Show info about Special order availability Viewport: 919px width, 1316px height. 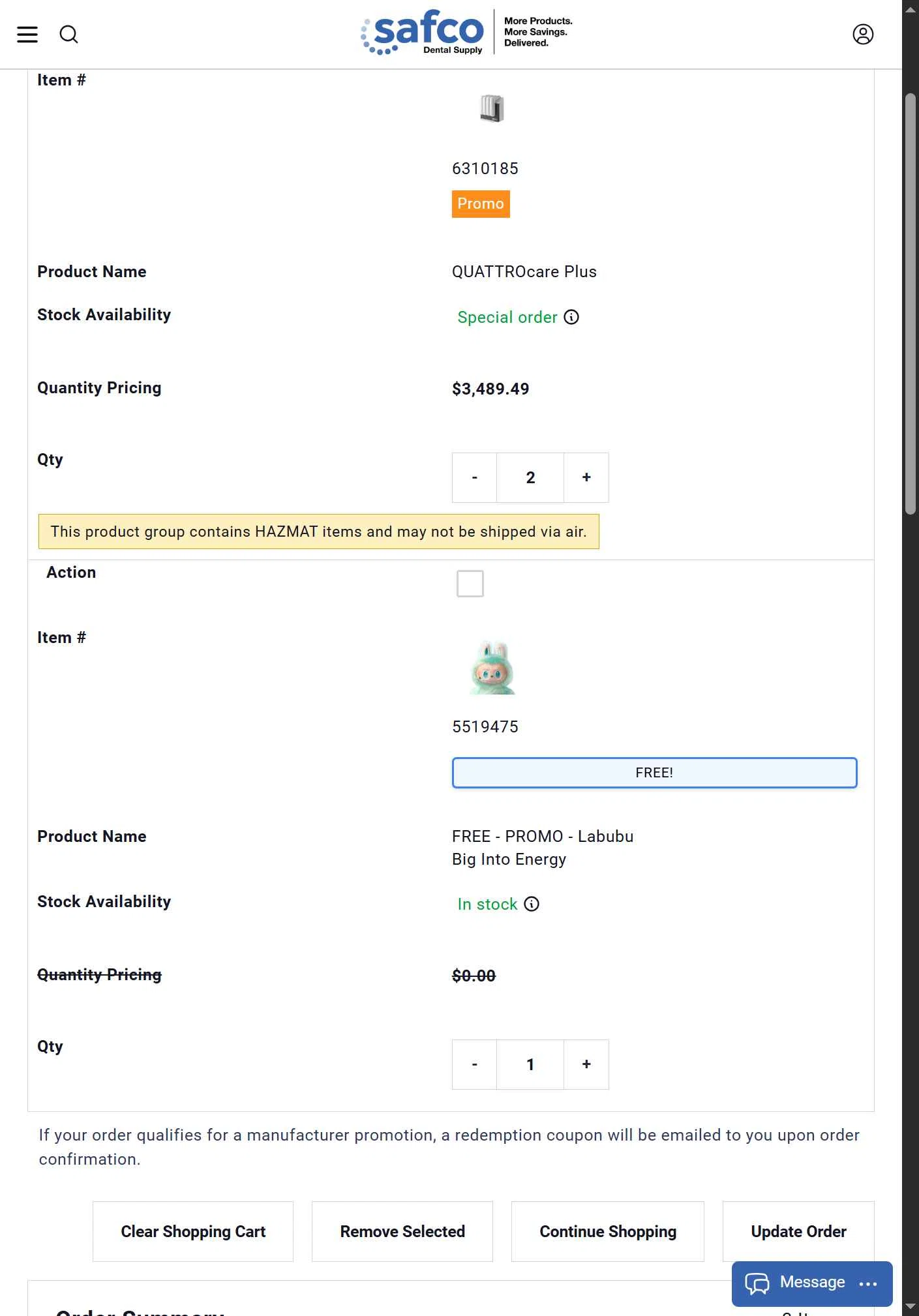click(x=571, y=318)
